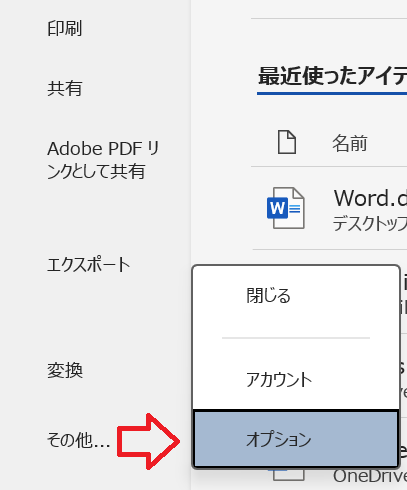Open the エクスポート (Export) page
This screenshot has width=407, height=490.
(x=89, y=265)
